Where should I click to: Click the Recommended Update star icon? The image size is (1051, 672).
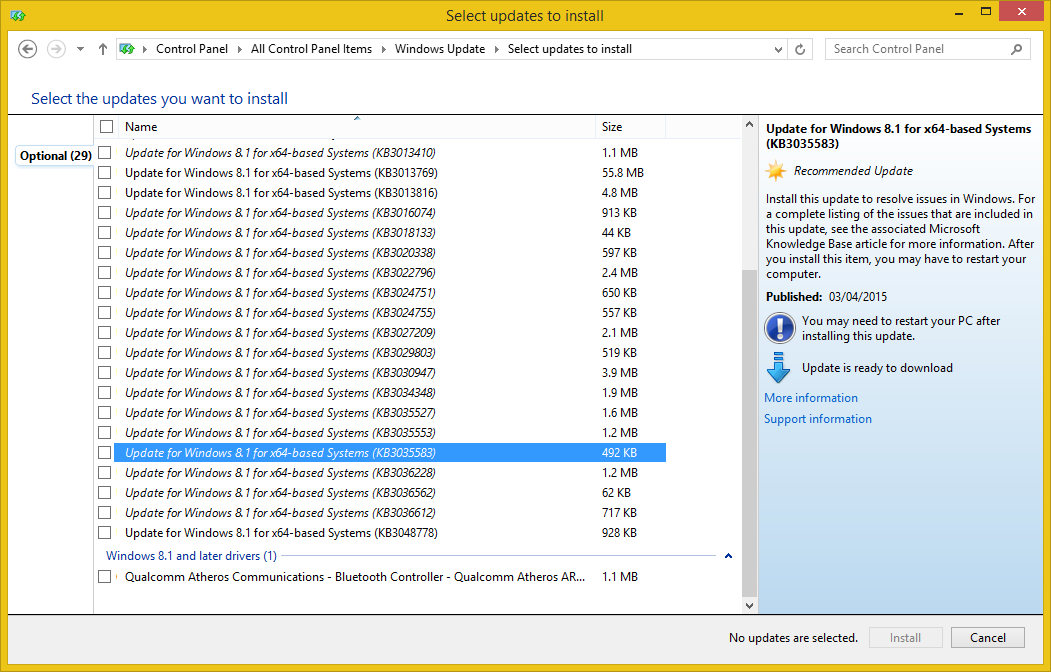(776, 171)
